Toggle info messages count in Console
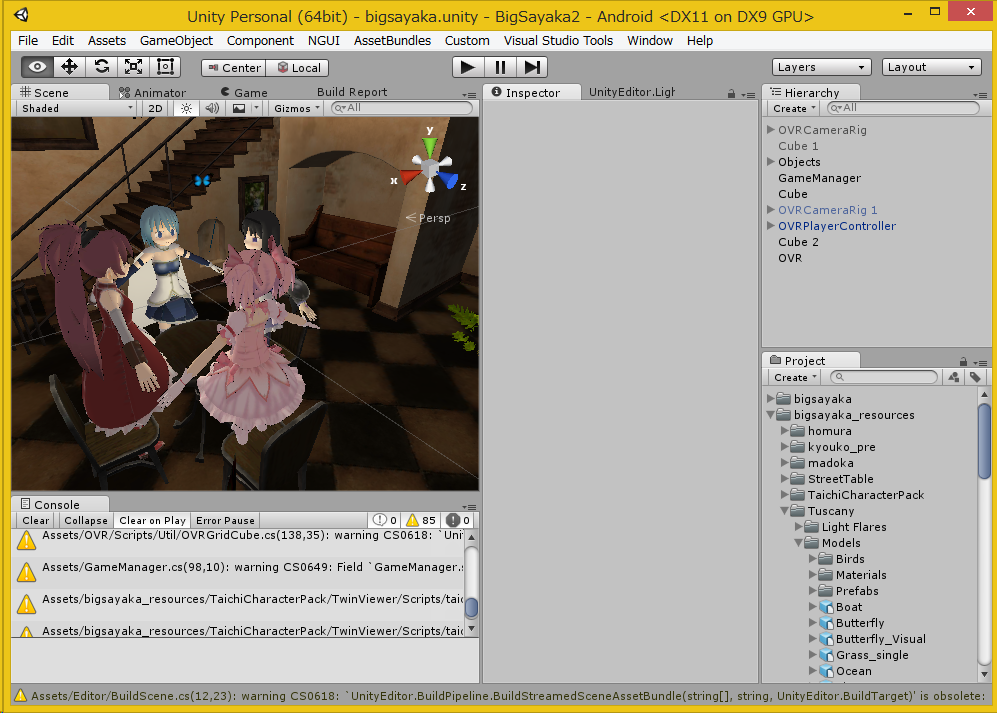Image resolution: width=997 pixels, height=713 pixels. pos(385,520)
